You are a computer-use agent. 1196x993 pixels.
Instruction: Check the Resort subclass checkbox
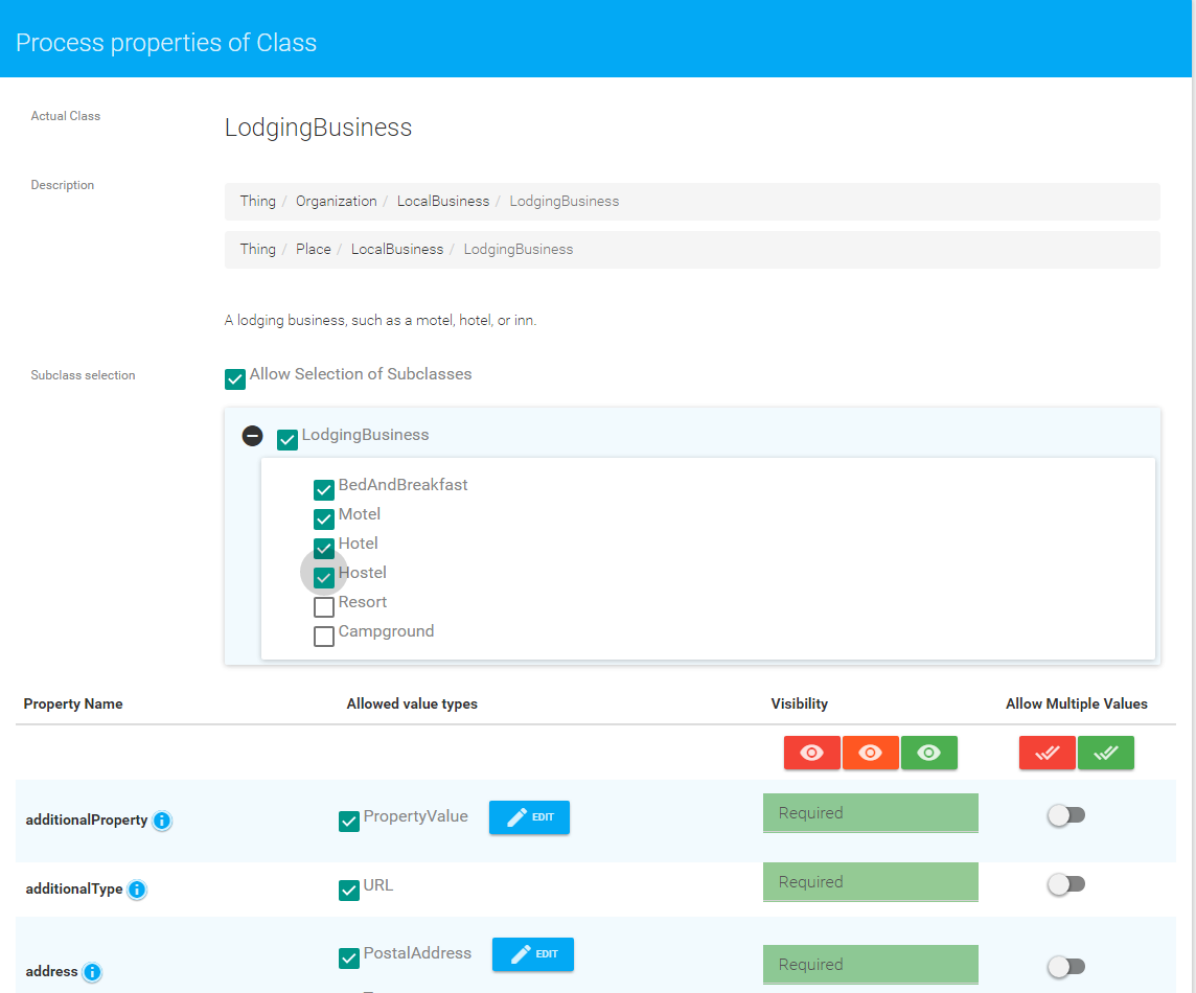pyautogui.click(x=324, y=607)
